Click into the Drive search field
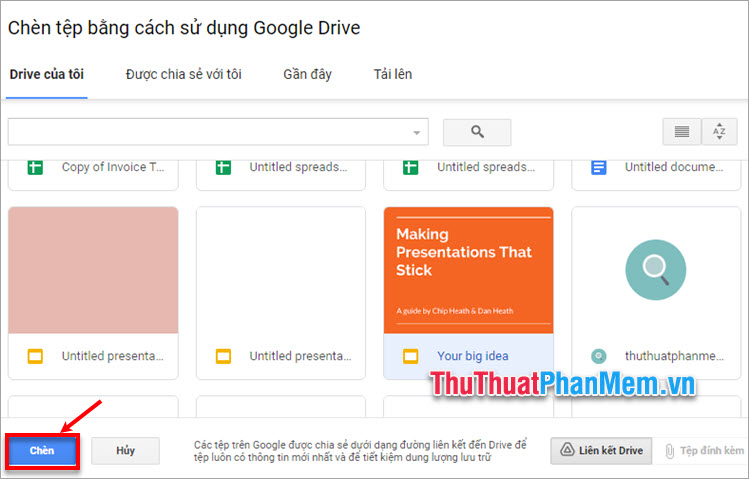Screen dimensions: 749x479 tap(218, 132)
